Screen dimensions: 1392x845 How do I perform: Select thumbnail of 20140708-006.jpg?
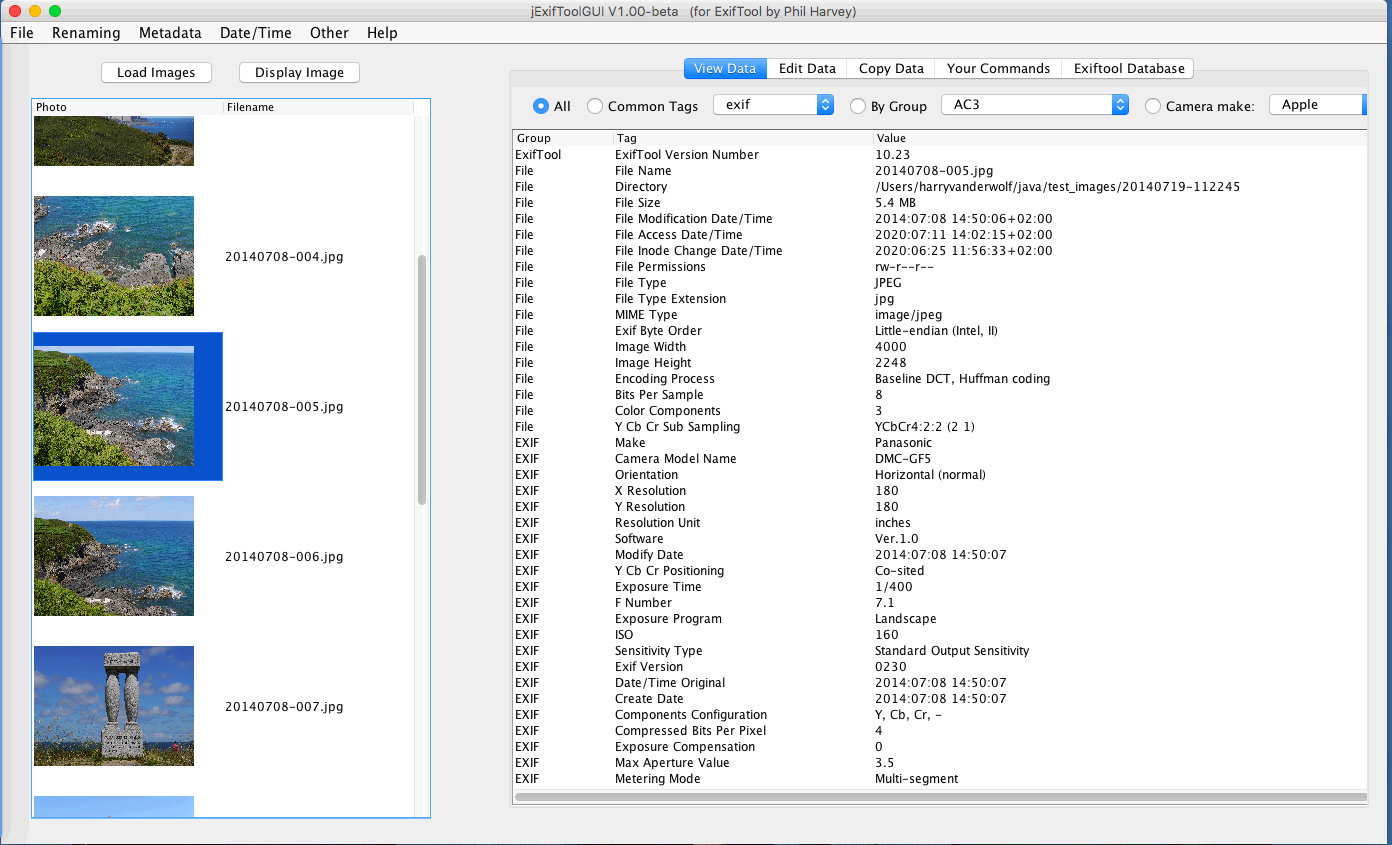tap(114, 556)
